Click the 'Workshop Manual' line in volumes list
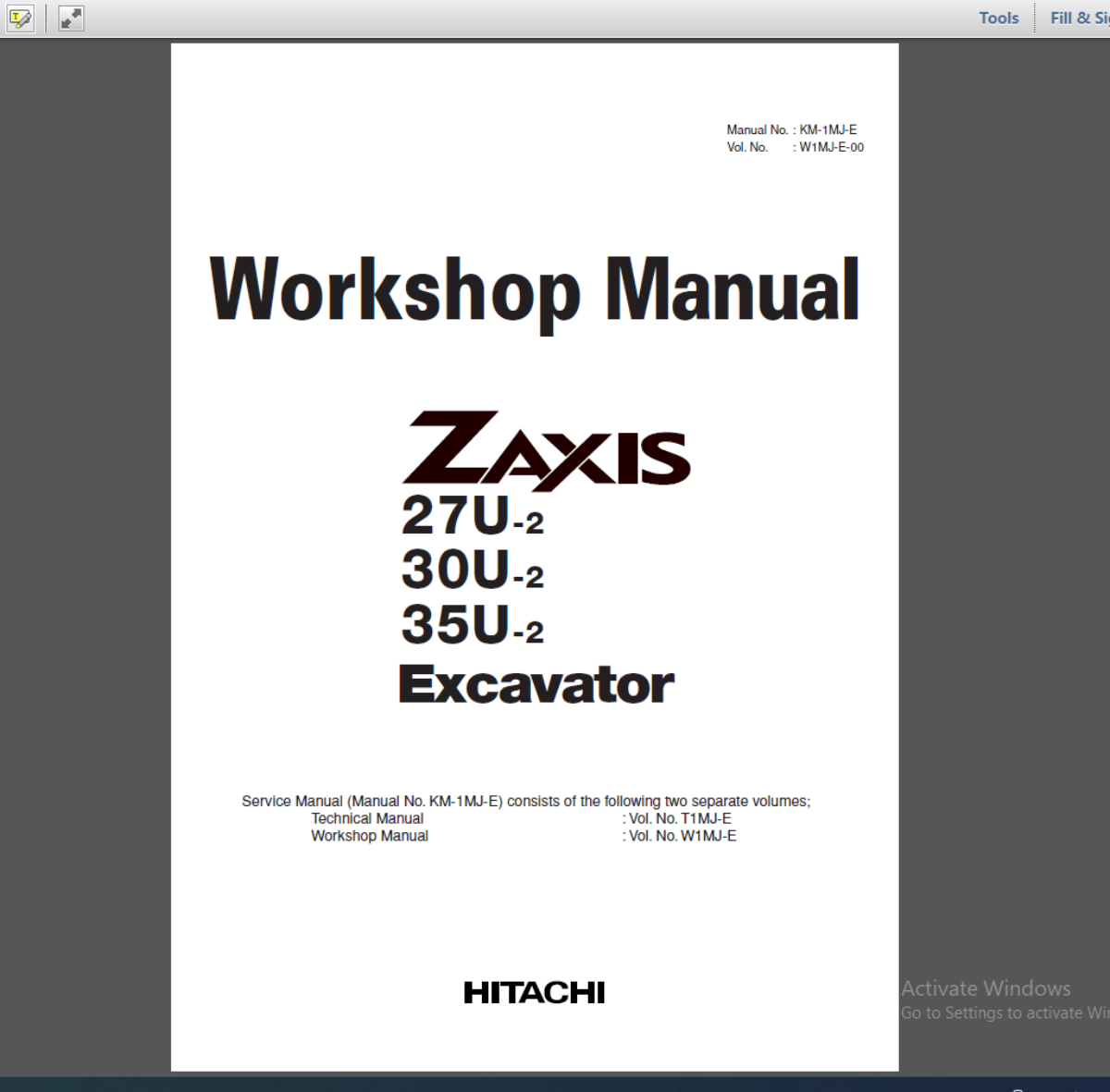The width and height of the screenshot is (1110, 1092). coord(369,836)
